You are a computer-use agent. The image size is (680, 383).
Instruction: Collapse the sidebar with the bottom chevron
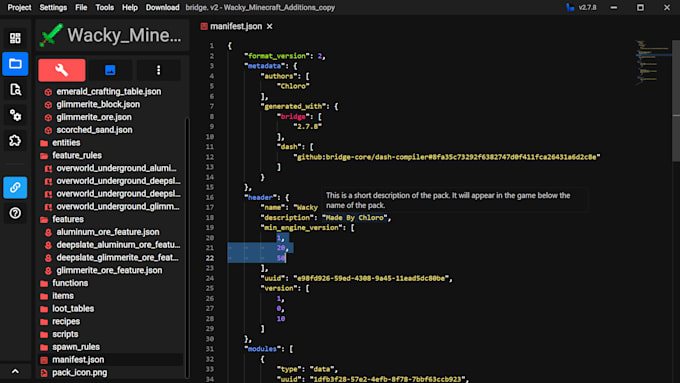(x=15, y=371)
